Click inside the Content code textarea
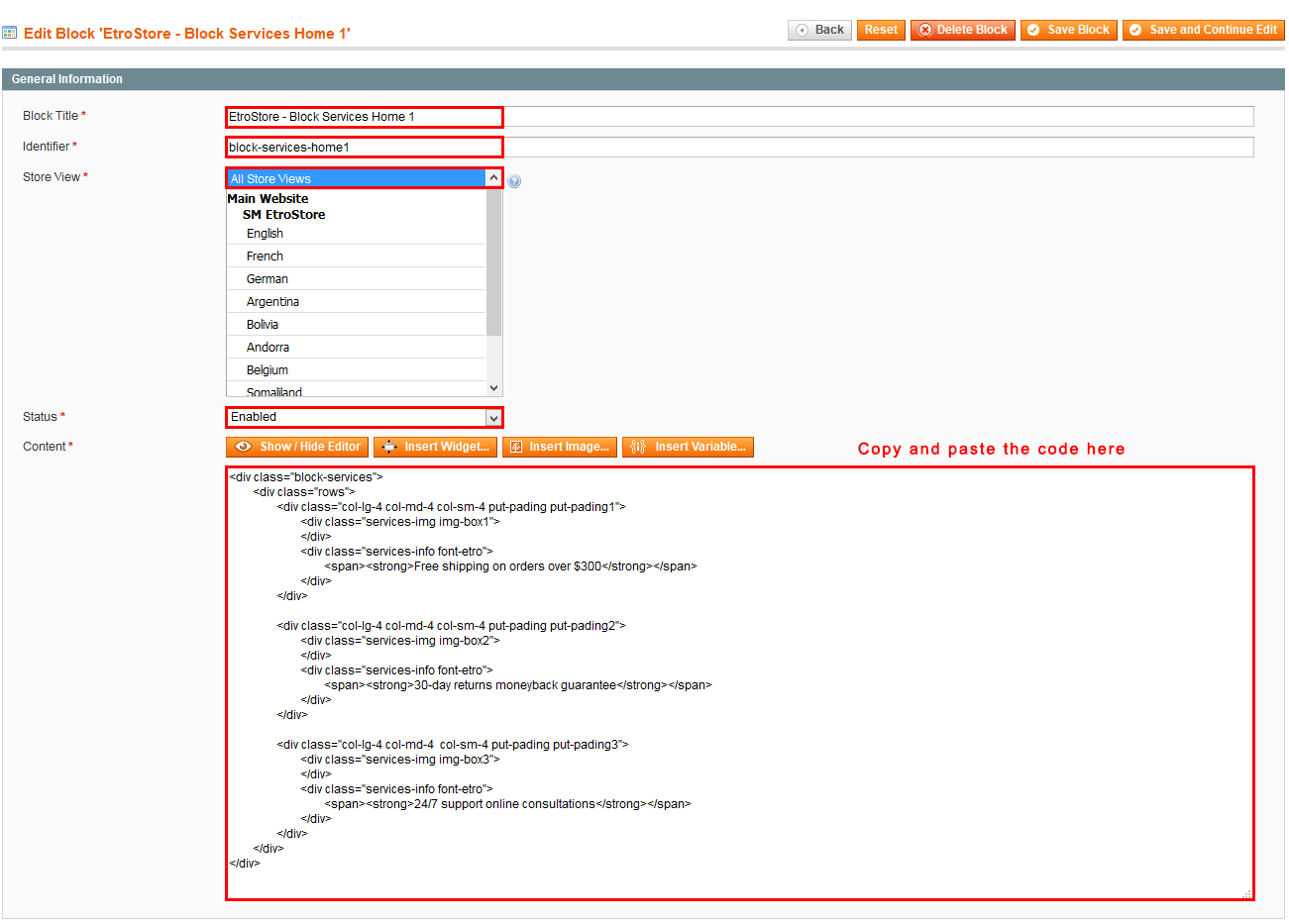 pyautogui.click(x=740, y=683)
